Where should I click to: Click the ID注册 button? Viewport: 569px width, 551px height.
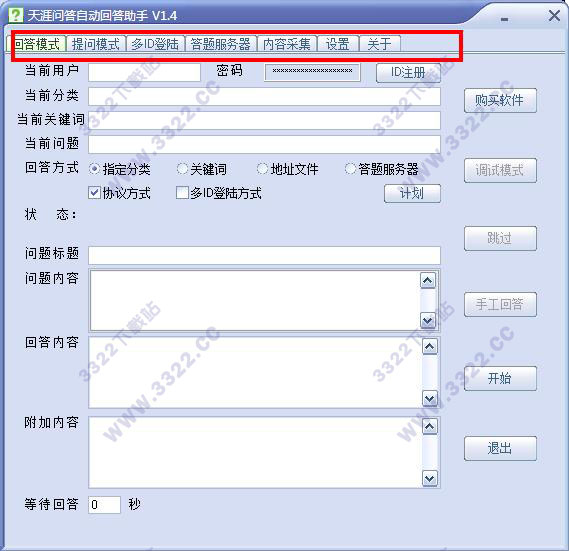[408, 73]
